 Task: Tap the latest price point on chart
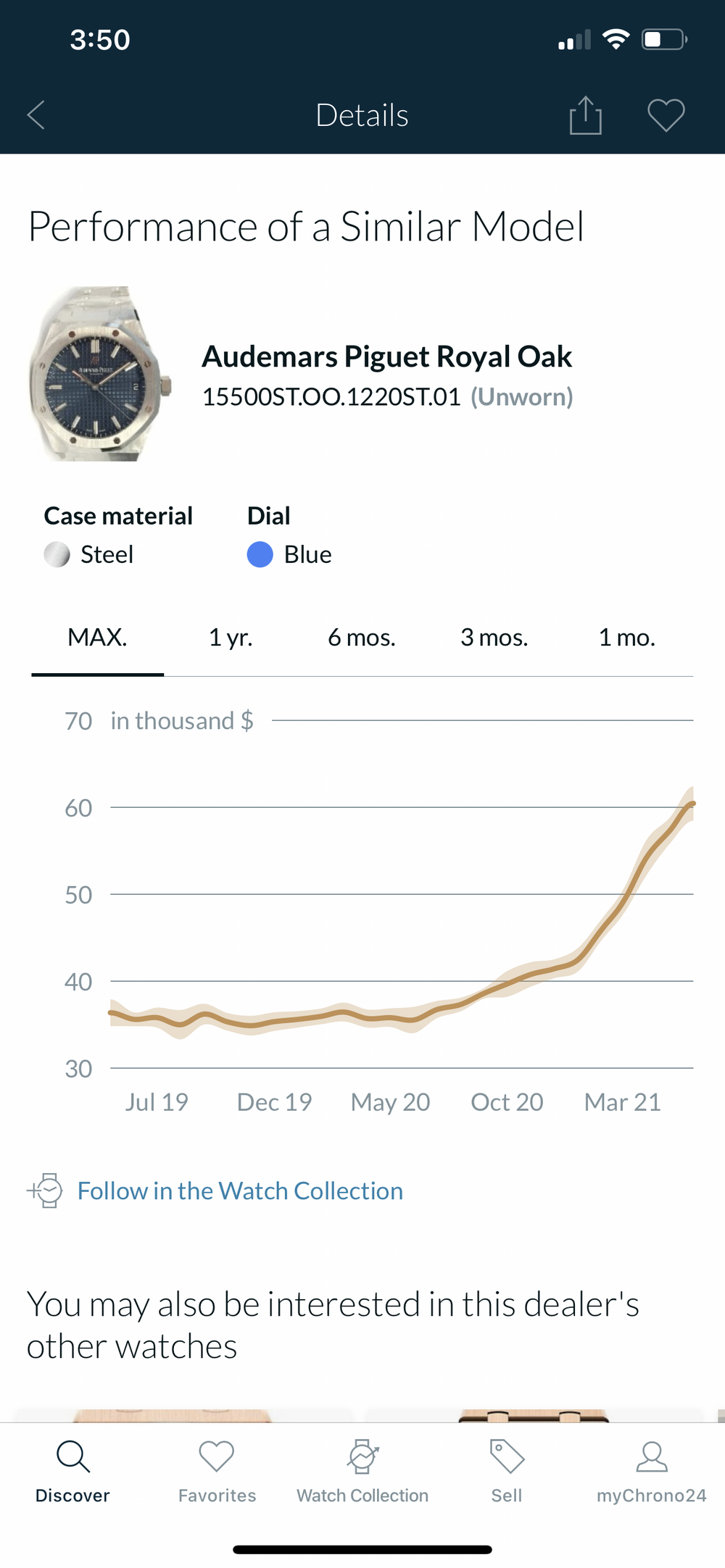692,804
